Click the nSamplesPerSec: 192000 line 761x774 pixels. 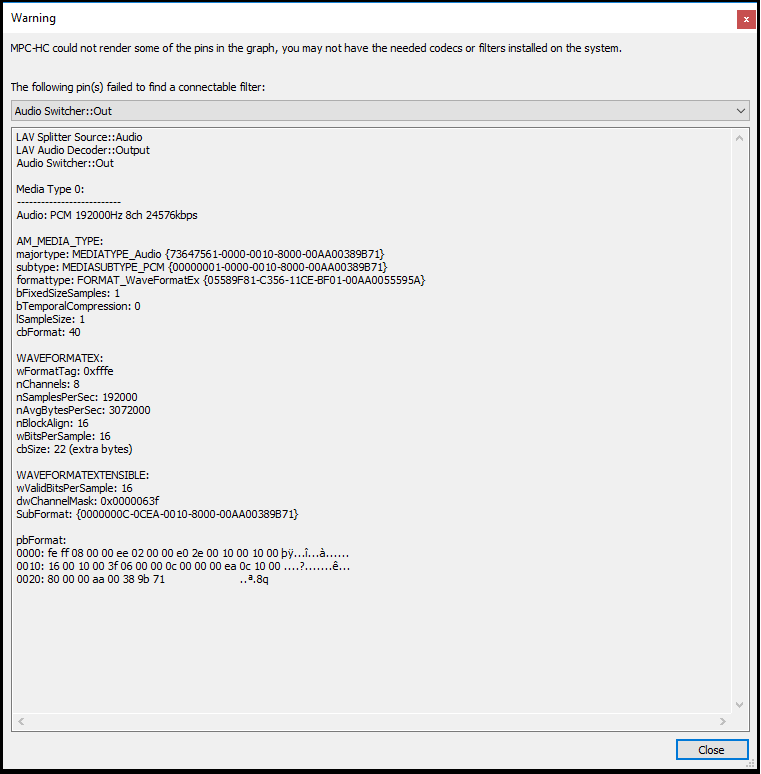(77, 397)
